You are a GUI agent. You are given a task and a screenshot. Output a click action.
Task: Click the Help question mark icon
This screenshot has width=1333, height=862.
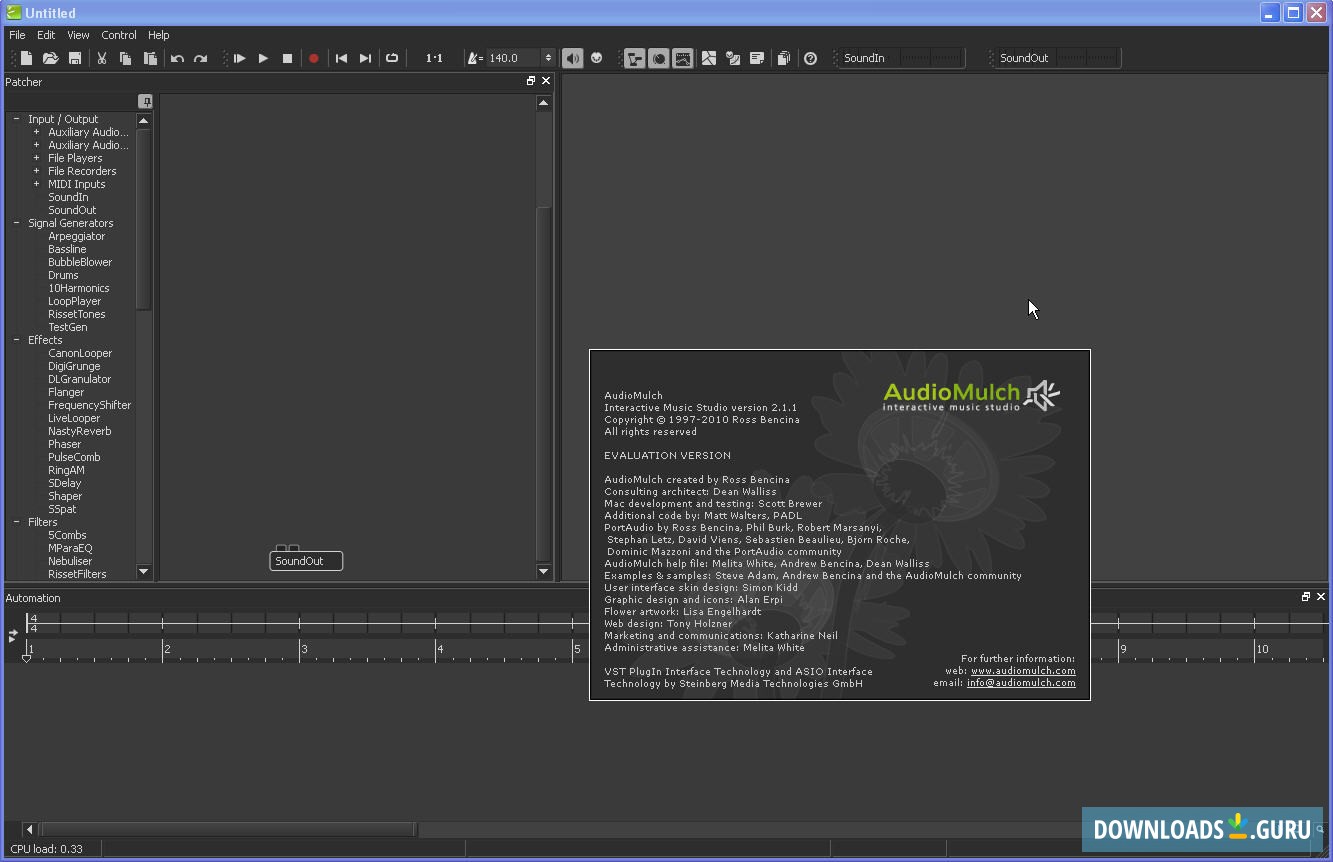810,59
